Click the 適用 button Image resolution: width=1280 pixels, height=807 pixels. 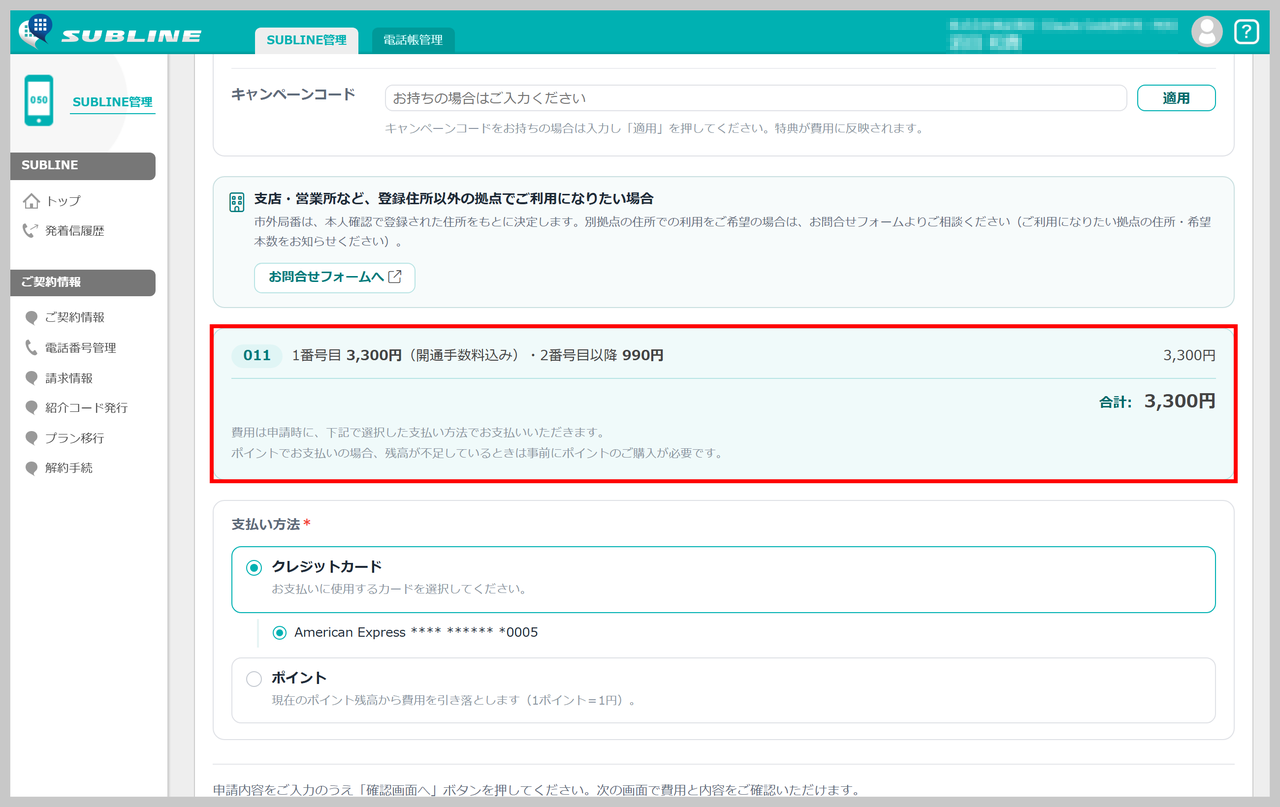(x=1176, y=98)
